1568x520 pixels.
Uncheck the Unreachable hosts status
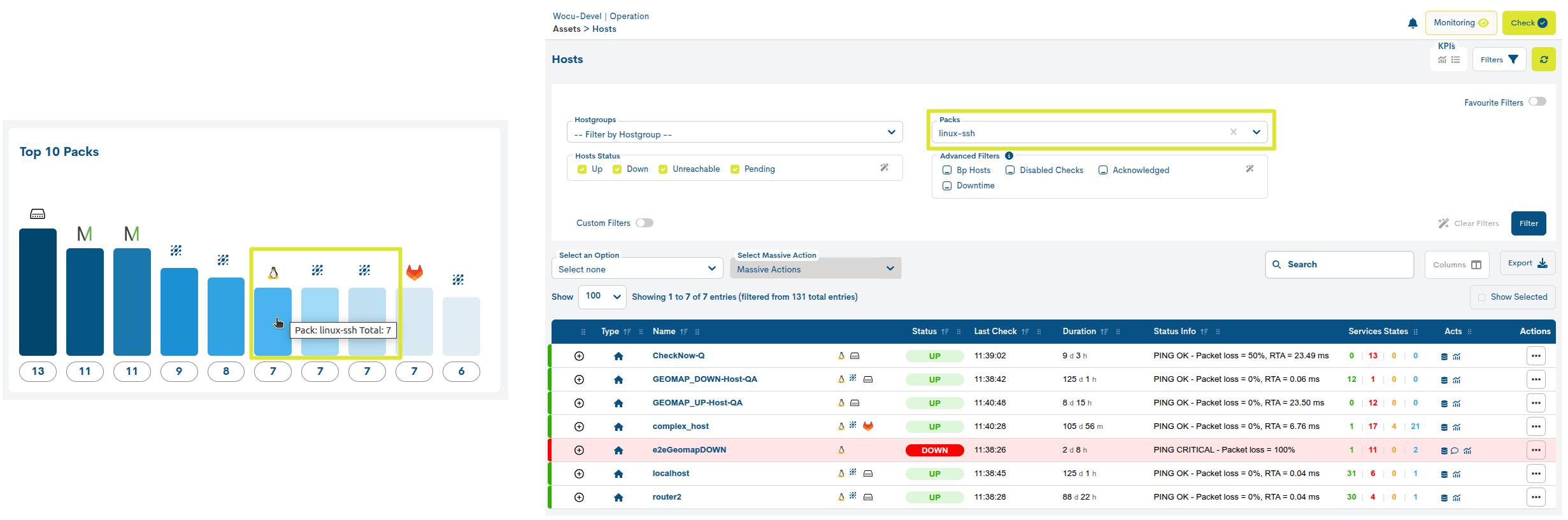coord(663,169)
